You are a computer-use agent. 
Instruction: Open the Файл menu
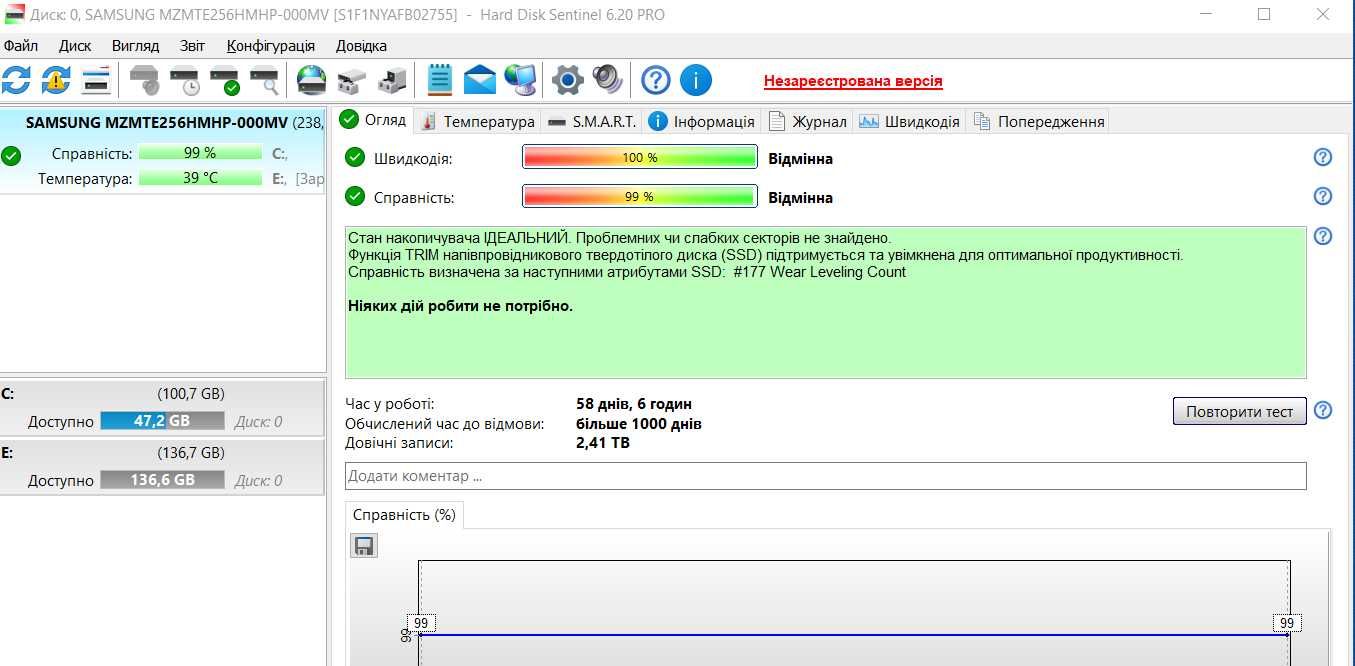coord(21,46)
